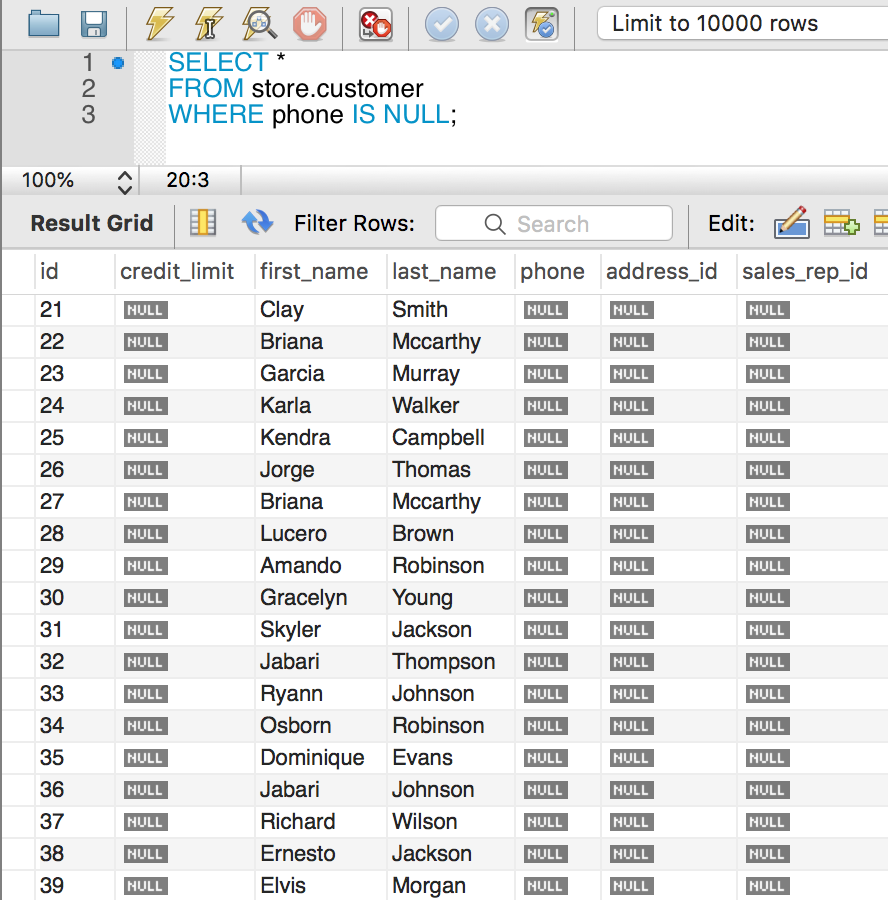Click line number 3 in editor gutter
888x900 pixels.
(x=88, y=114)
